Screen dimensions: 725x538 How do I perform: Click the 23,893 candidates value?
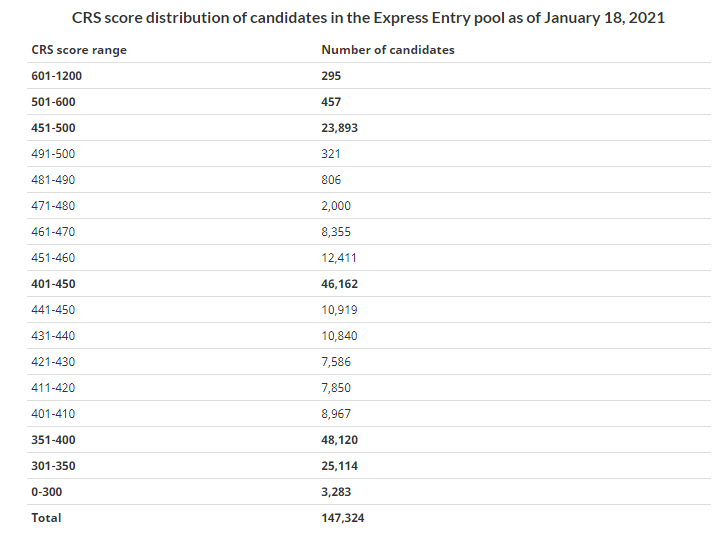[339, 128]
